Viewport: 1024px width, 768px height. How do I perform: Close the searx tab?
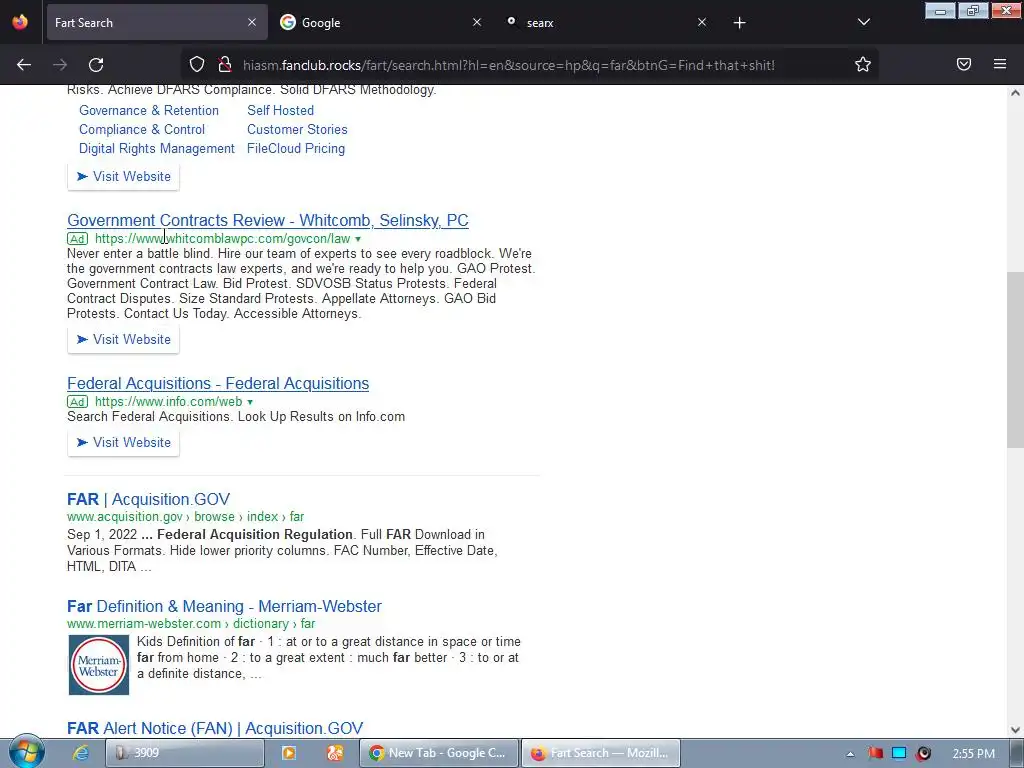click(702, 22)
